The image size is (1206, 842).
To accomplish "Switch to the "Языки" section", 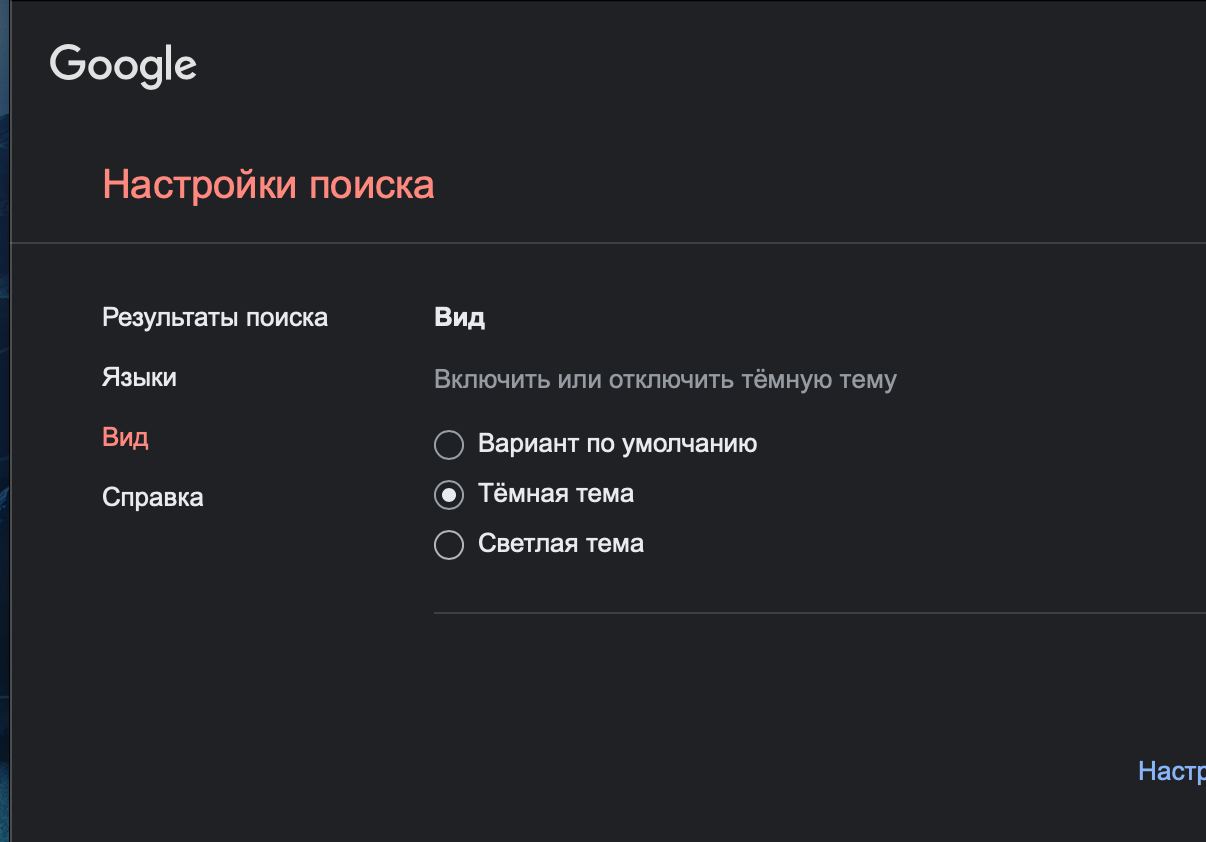I will point(139,378).
